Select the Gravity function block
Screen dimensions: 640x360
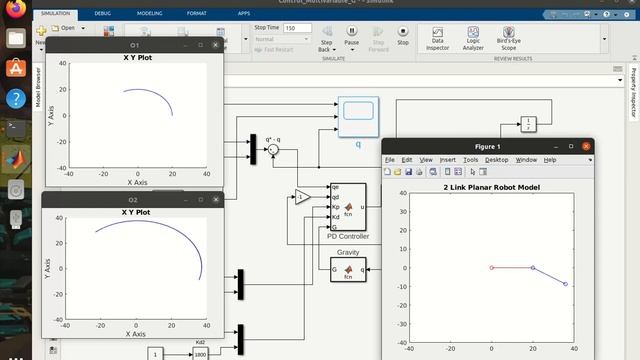348,269
